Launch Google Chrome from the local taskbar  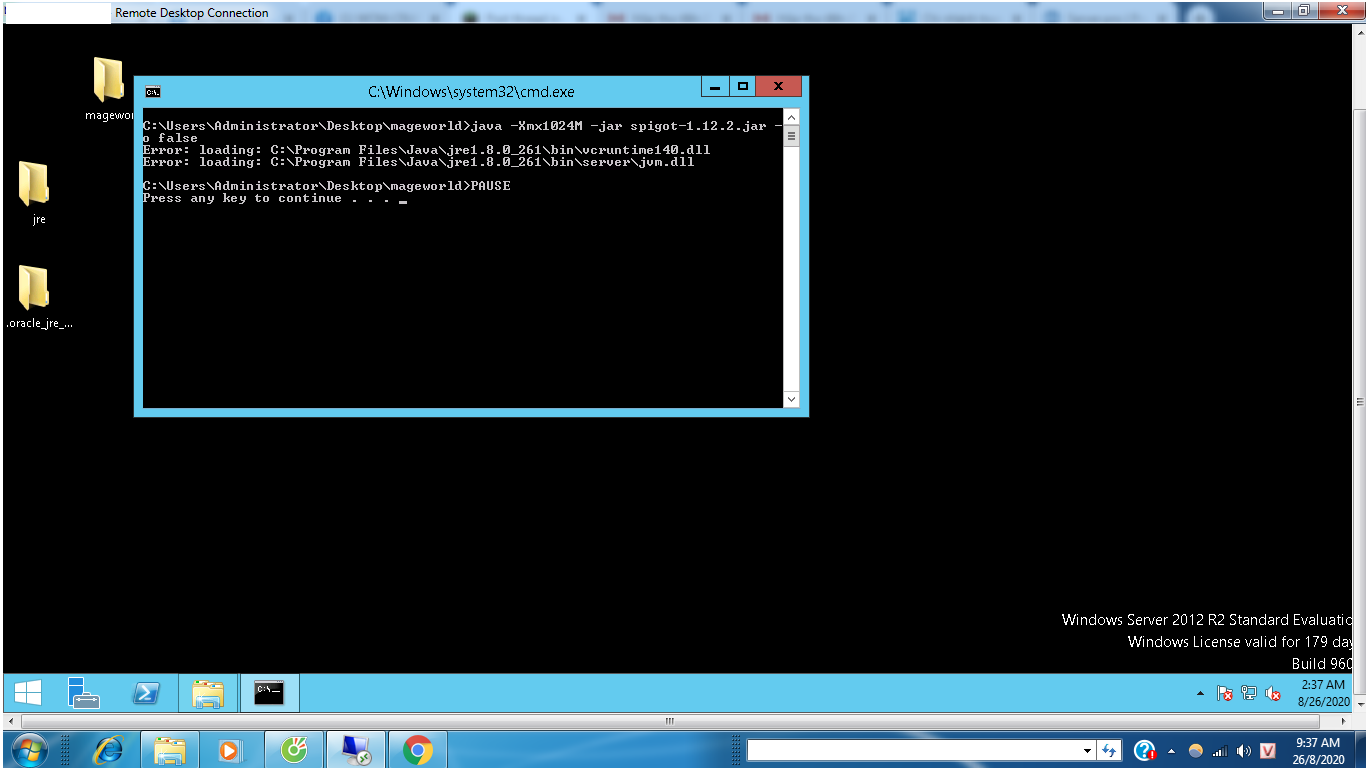click(x=418, y=750)
